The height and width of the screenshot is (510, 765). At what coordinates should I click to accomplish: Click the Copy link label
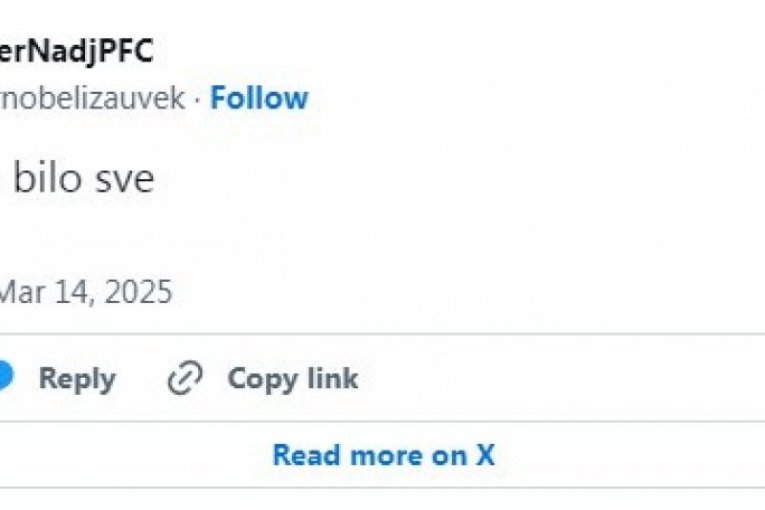292,379
